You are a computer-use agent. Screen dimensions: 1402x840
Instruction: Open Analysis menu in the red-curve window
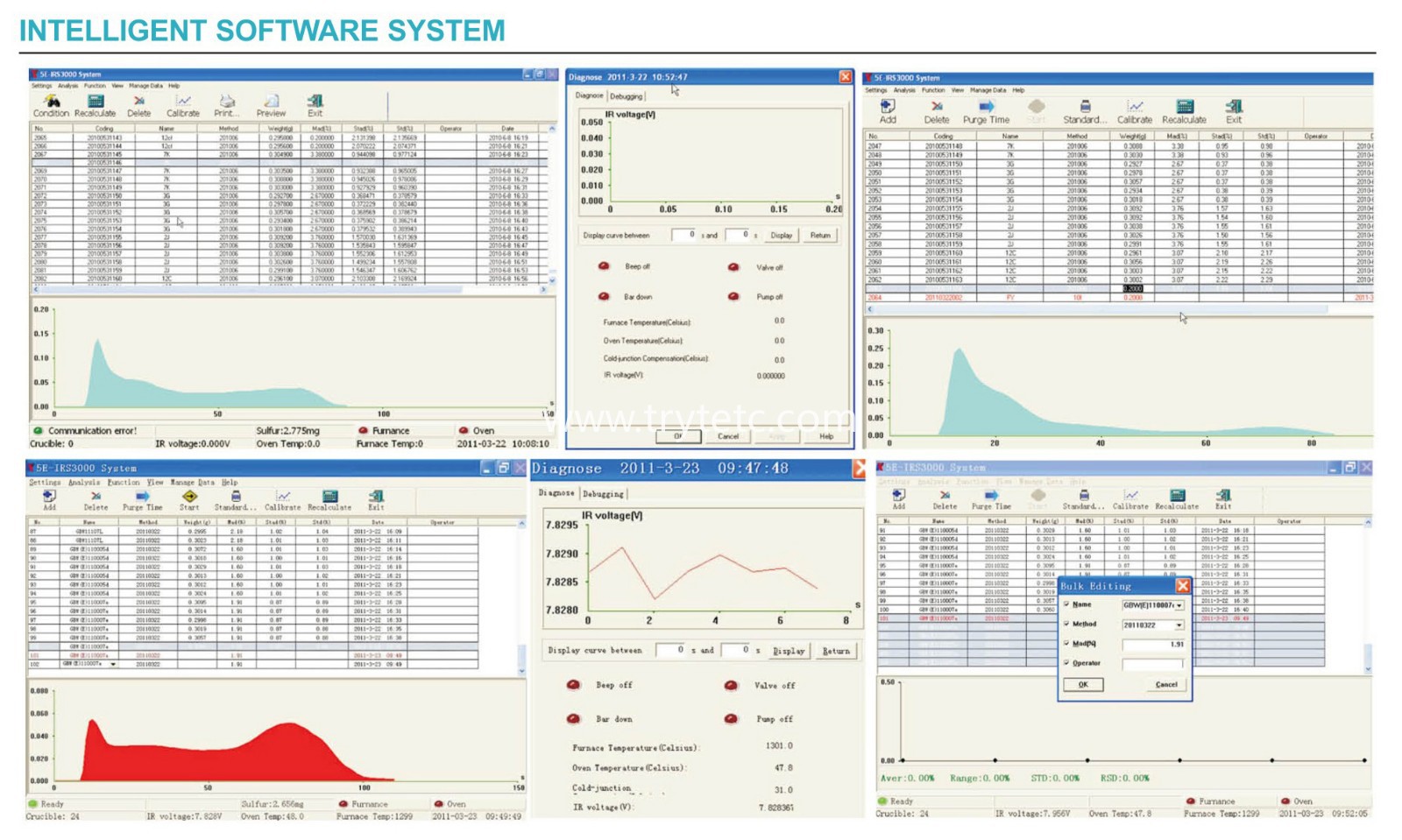(x=84, y=483)
